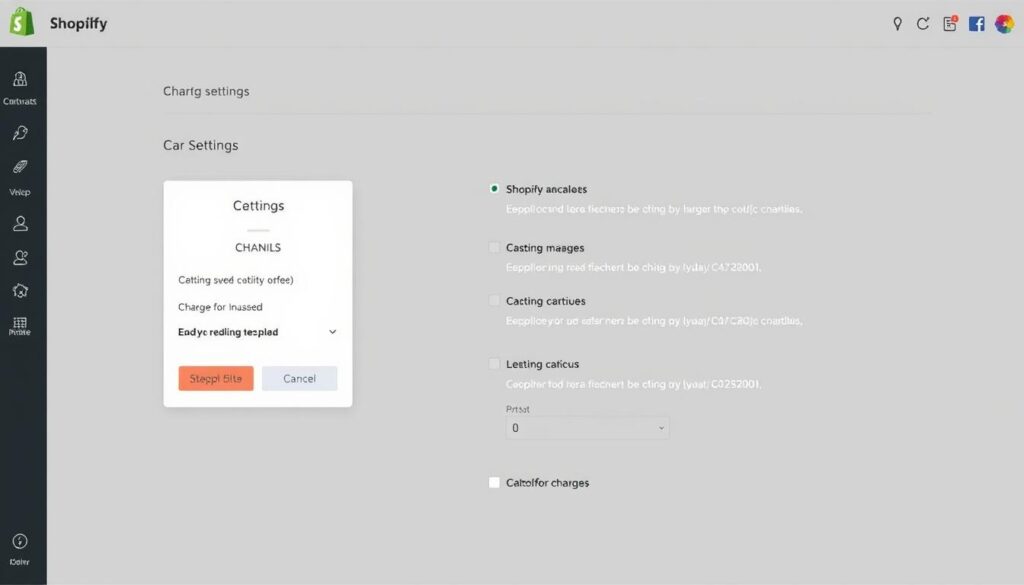Click the Shopify bag logo
The width and height of the screenshot is (1024, 585).
22,24
